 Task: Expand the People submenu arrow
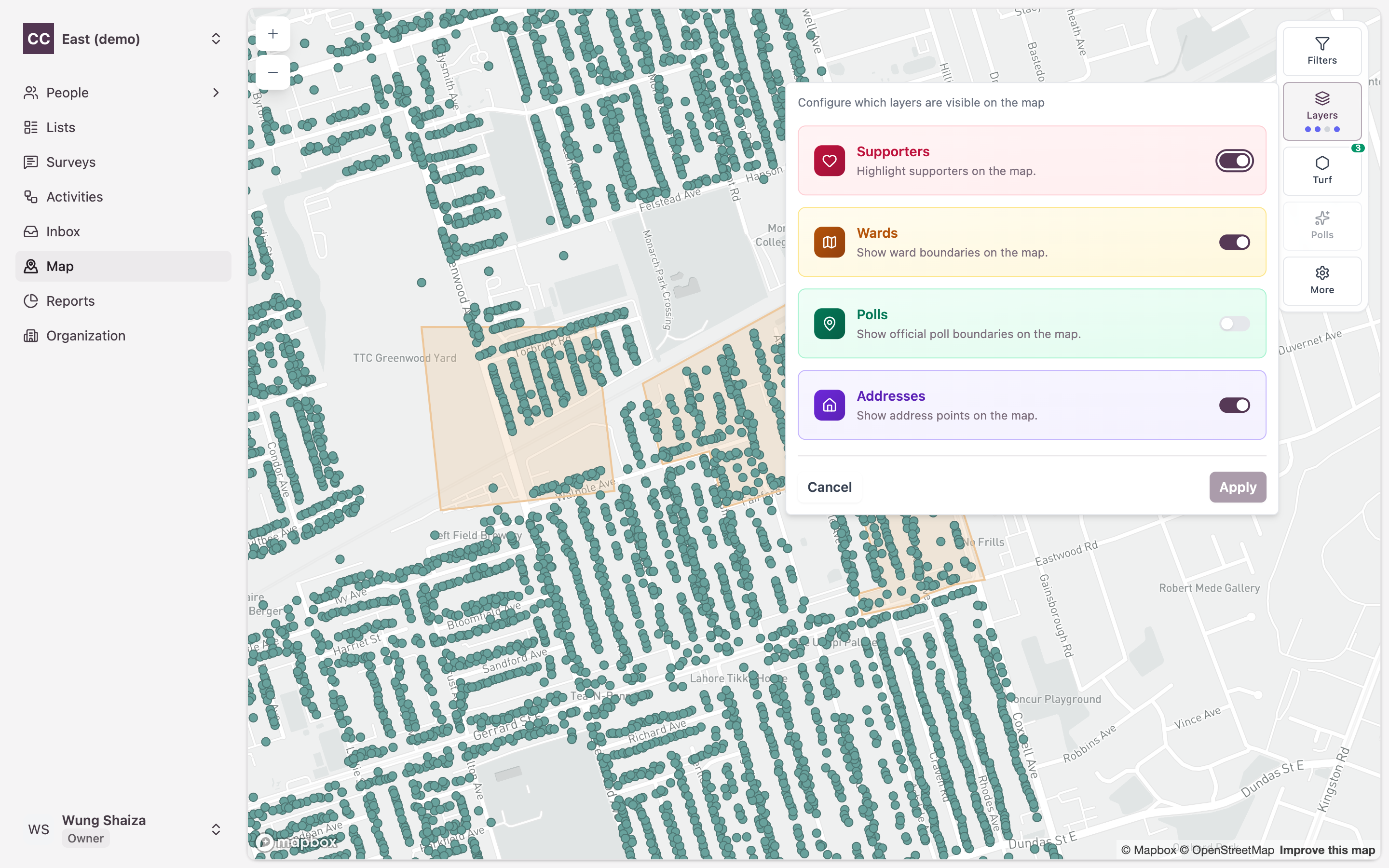pyautogui.click(x=216, y=93)
